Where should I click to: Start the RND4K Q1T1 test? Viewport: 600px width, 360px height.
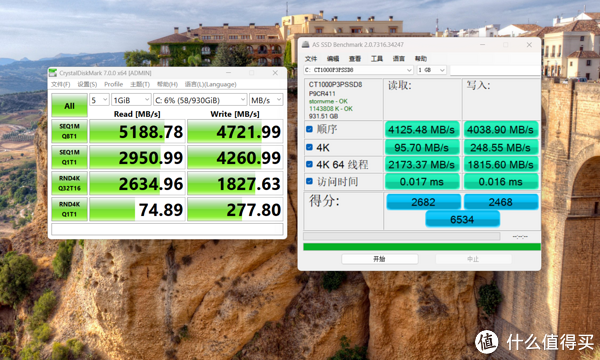(69, 209)
